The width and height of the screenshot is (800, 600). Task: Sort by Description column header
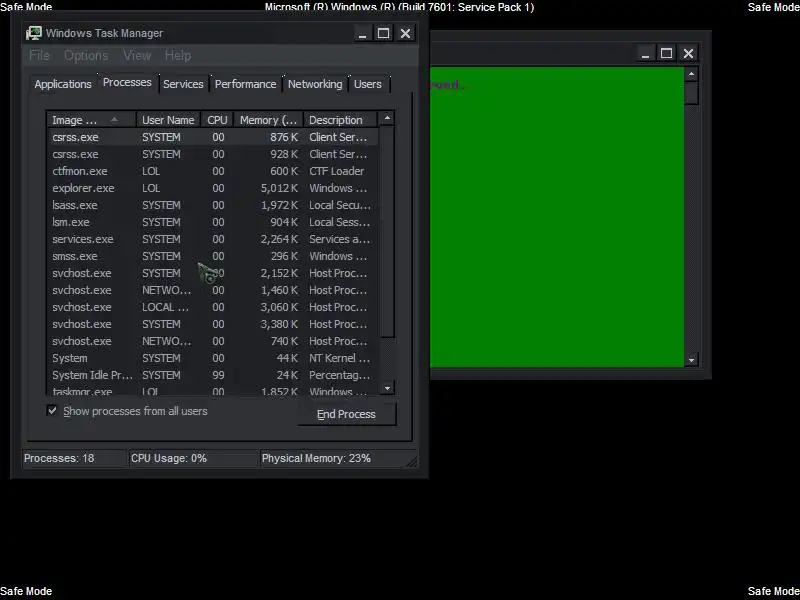click(340, 120)
